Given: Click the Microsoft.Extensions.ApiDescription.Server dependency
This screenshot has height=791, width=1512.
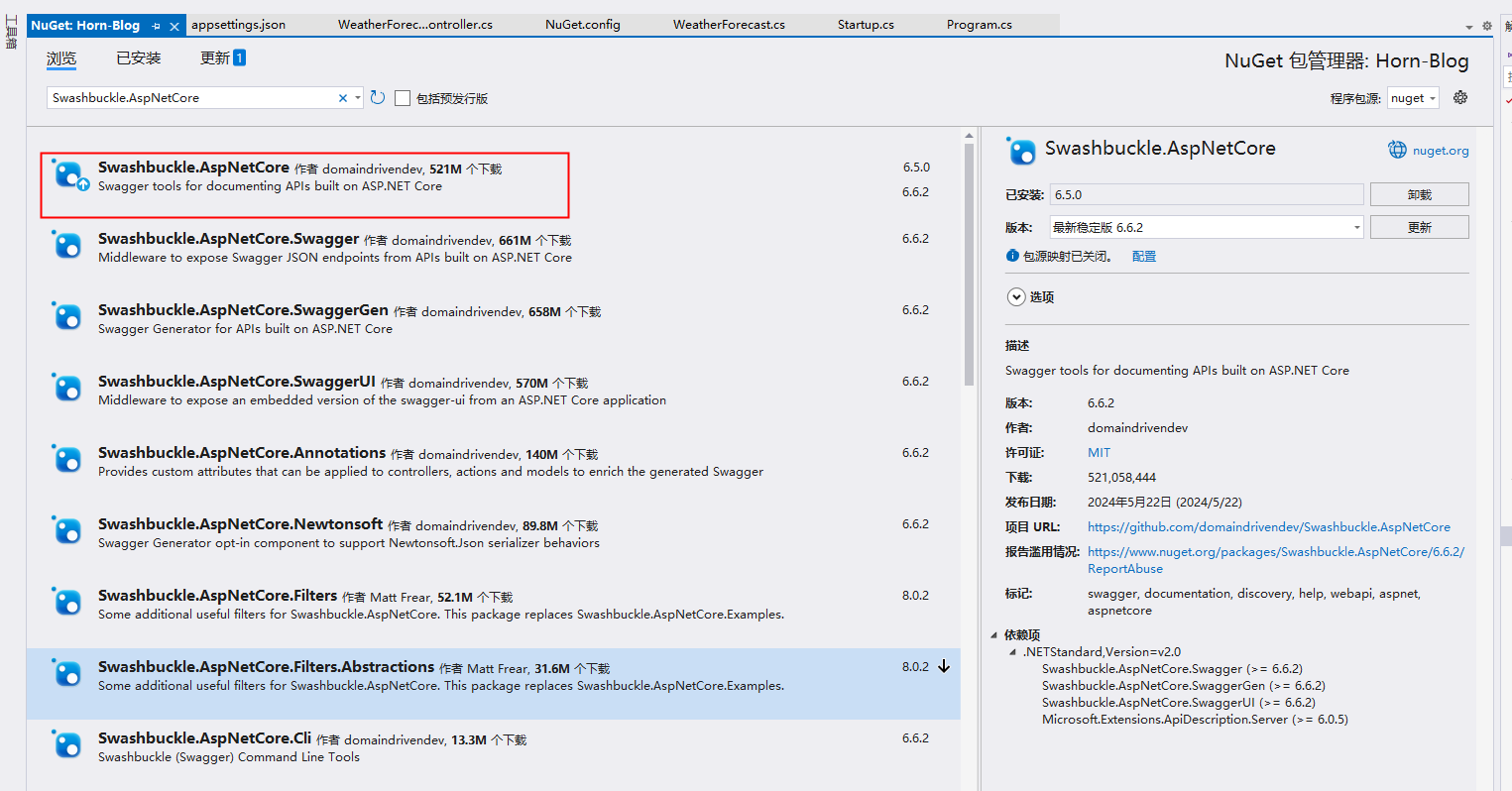Looking at the screenshot, I should (1195, 720).
